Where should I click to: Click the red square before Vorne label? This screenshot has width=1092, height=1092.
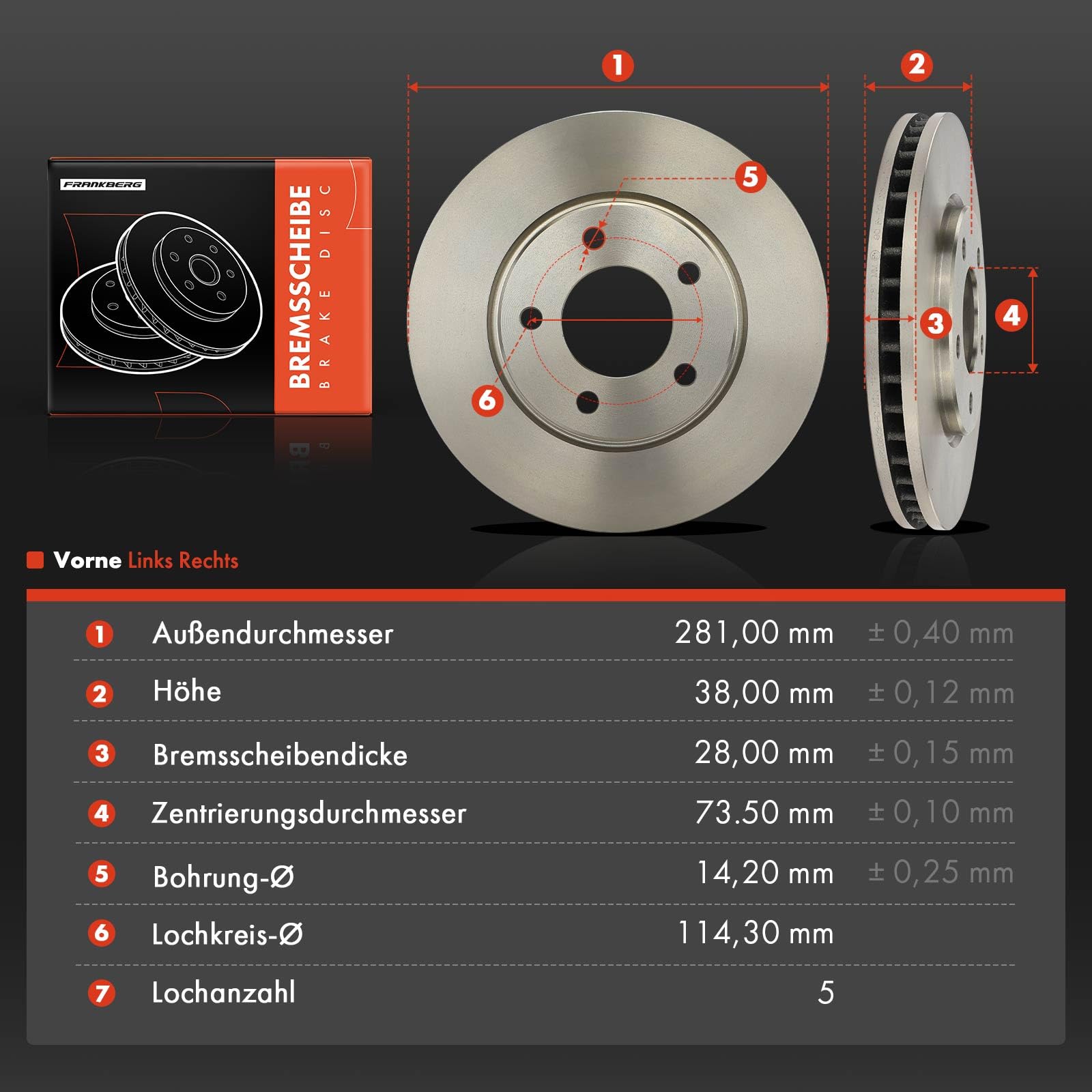click(x=35, y=560)
